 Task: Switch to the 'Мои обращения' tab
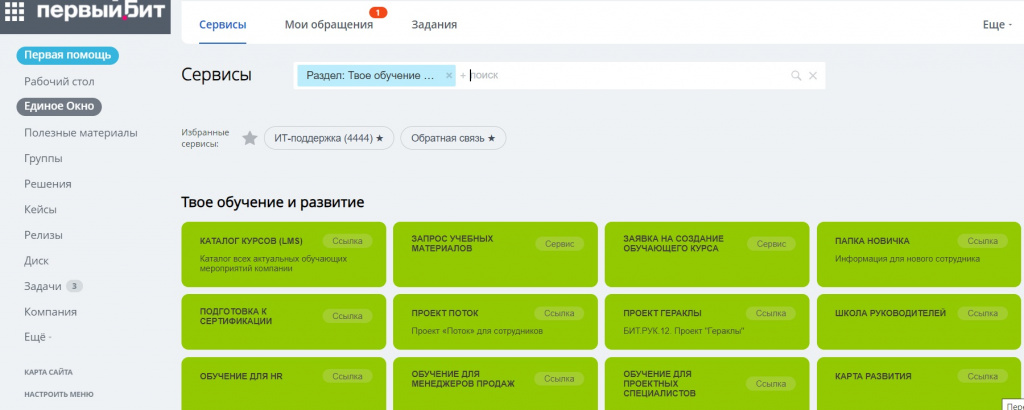click(328, 24)
